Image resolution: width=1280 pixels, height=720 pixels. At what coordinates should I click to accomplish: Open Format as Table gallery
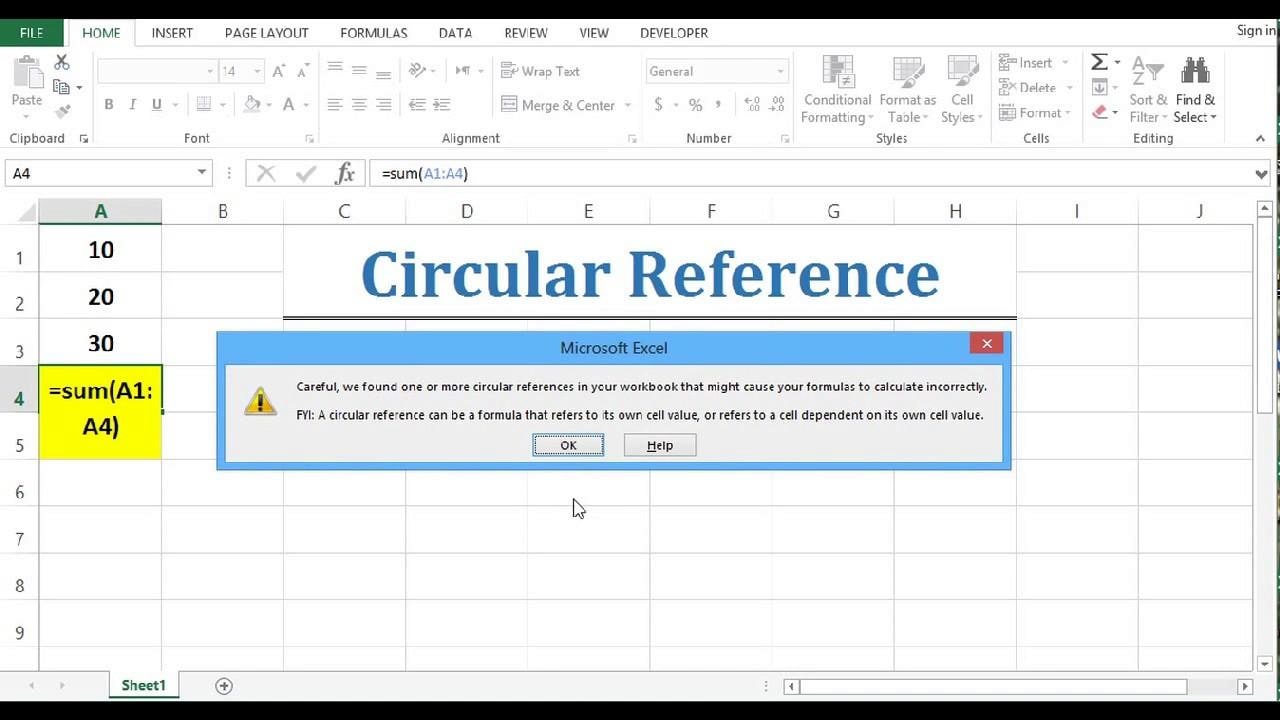pos(908,90)
